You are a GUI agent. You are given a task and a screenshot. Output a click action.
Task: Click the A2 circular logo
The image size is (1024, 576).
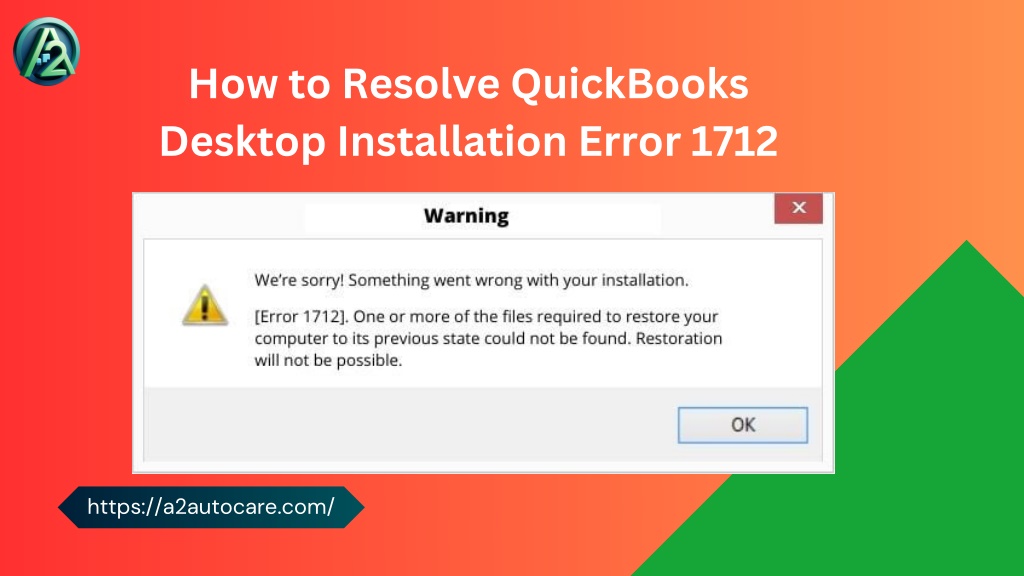[x=46, y=52]
